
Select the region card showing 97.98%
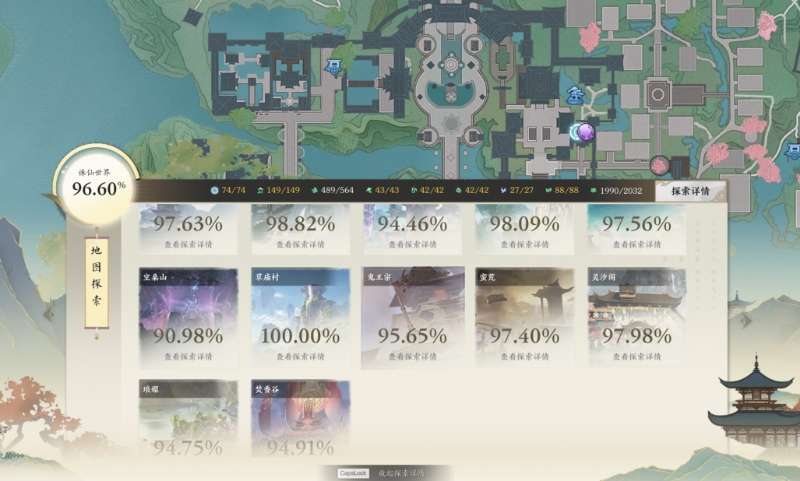click(637, 317)
